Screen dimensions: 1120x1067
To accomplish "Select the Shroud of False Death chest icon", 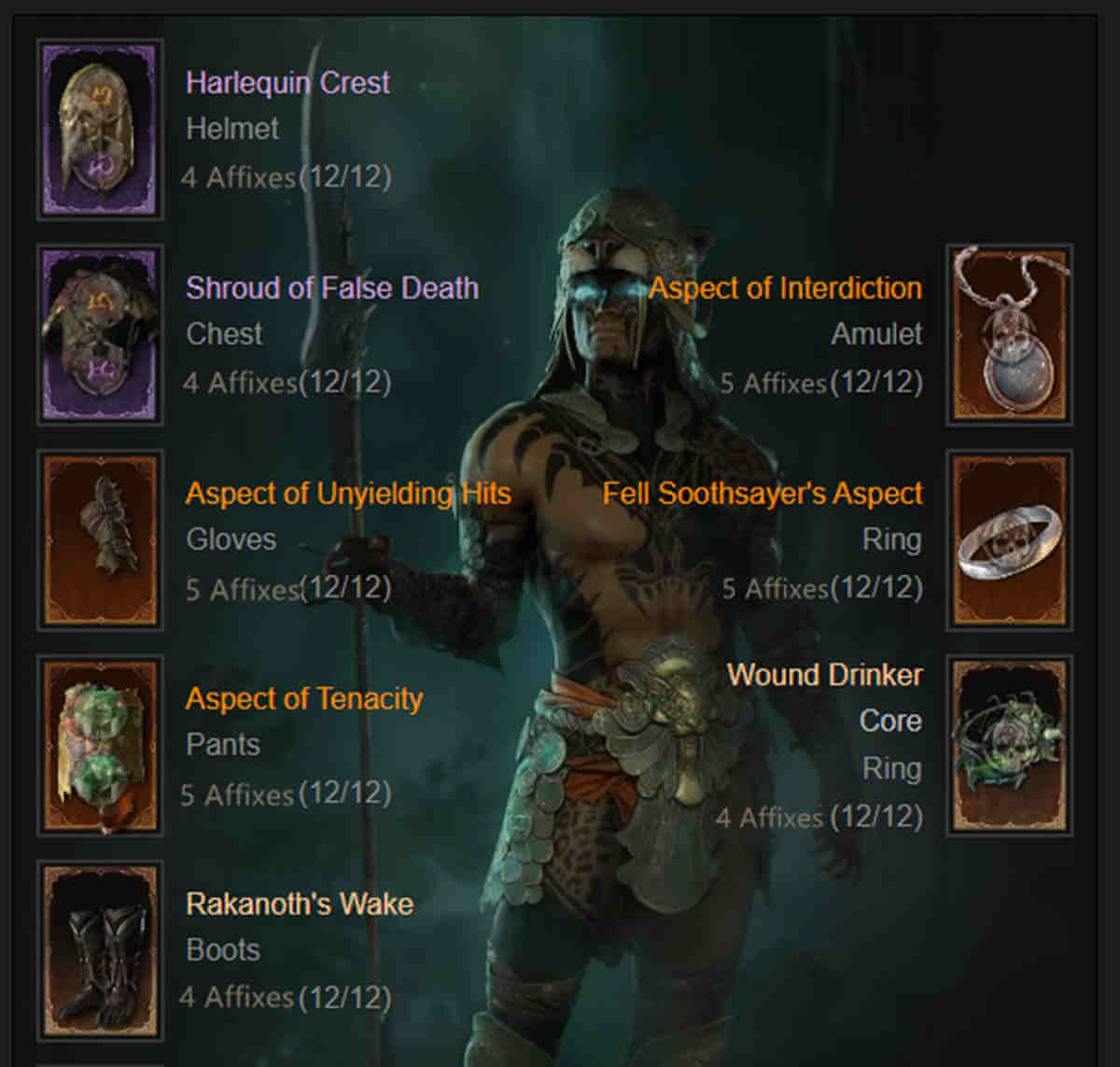I will pyautogui.click(x=100, y=334).
